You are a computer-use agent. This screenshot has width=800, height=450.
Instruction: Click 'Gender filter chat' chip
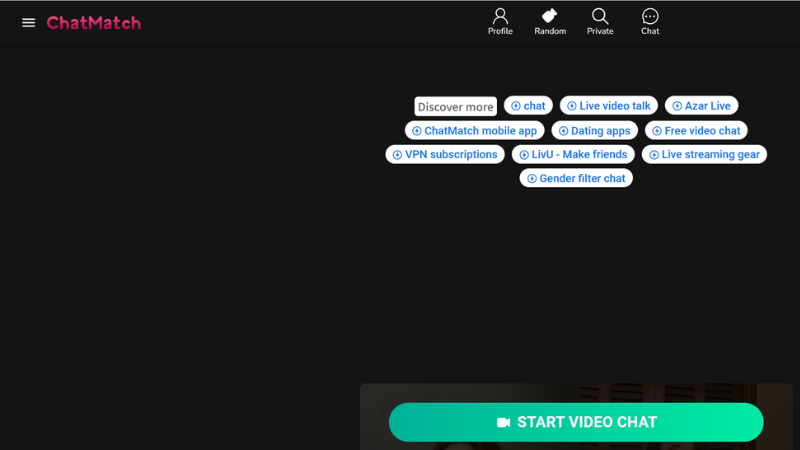[576, 178]
